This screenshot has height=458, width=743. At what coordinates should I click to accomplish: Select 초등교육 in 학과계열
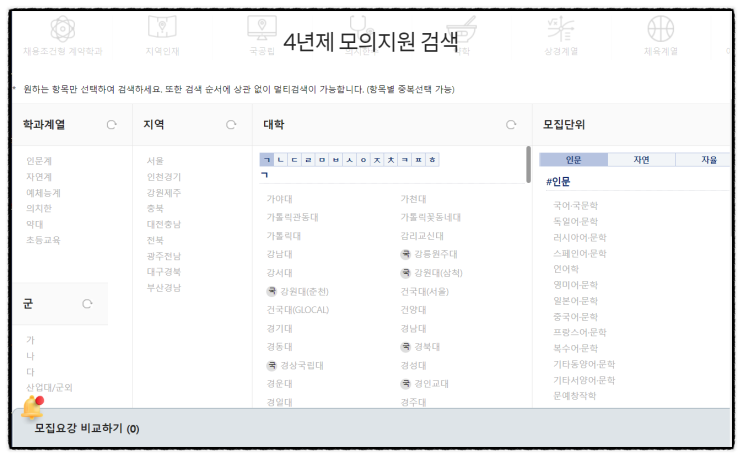coord(43,240)
